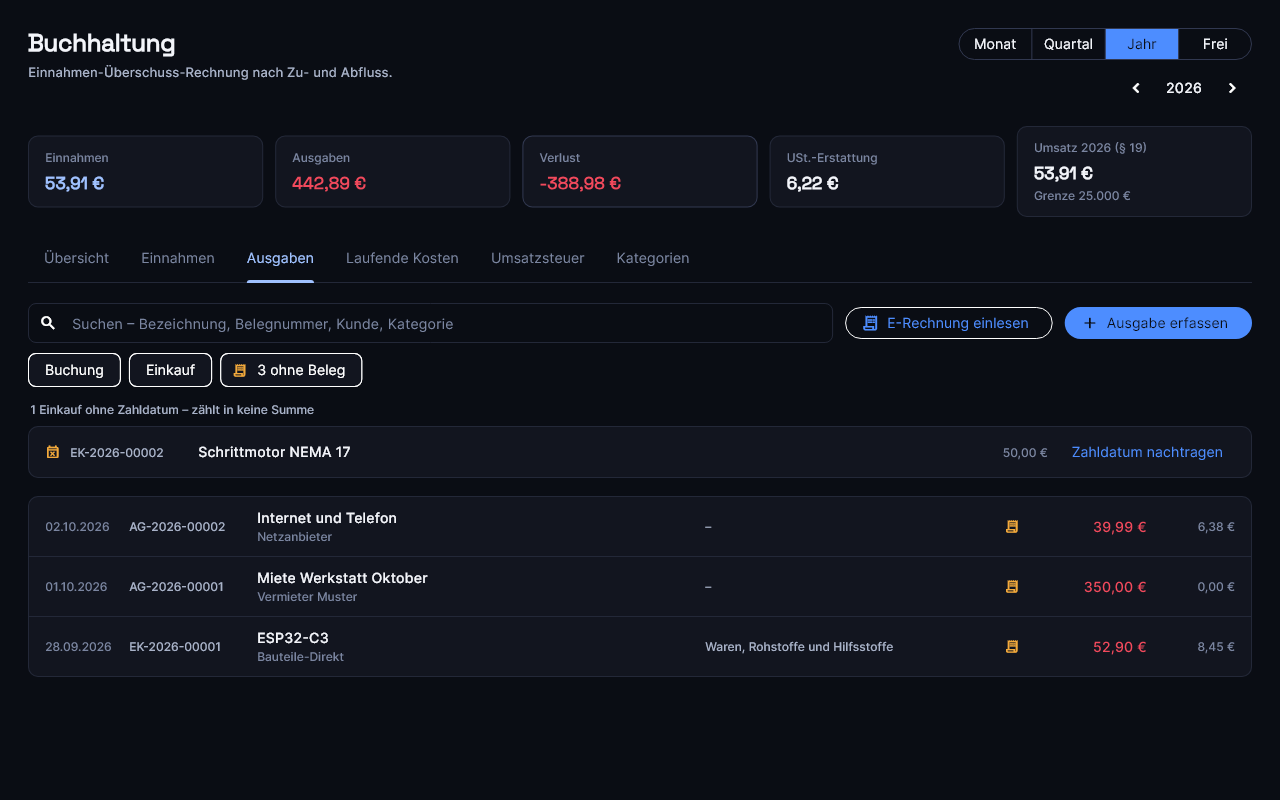Open the ESP32-C3 purchase row
Screen dimensions: 1280x800
pos(640,647)
